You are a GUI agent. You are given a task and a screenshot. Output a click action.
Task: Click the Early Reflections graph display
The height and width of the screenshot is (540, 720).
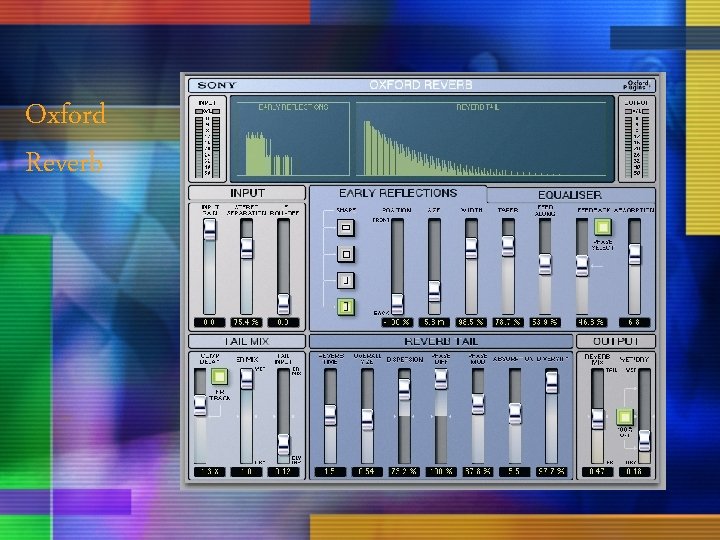tap(292, 139)
